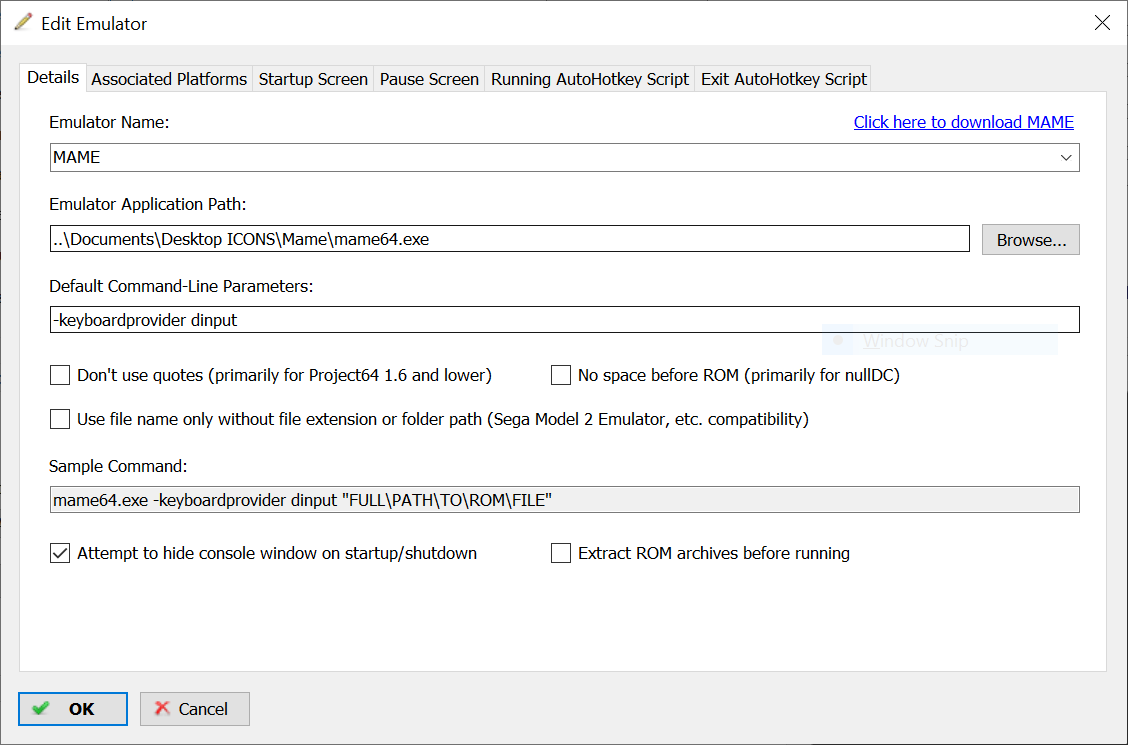Click the Emulator Application Path field
This screenshot has width=1128, height=745.
click(x=509, y=239)
